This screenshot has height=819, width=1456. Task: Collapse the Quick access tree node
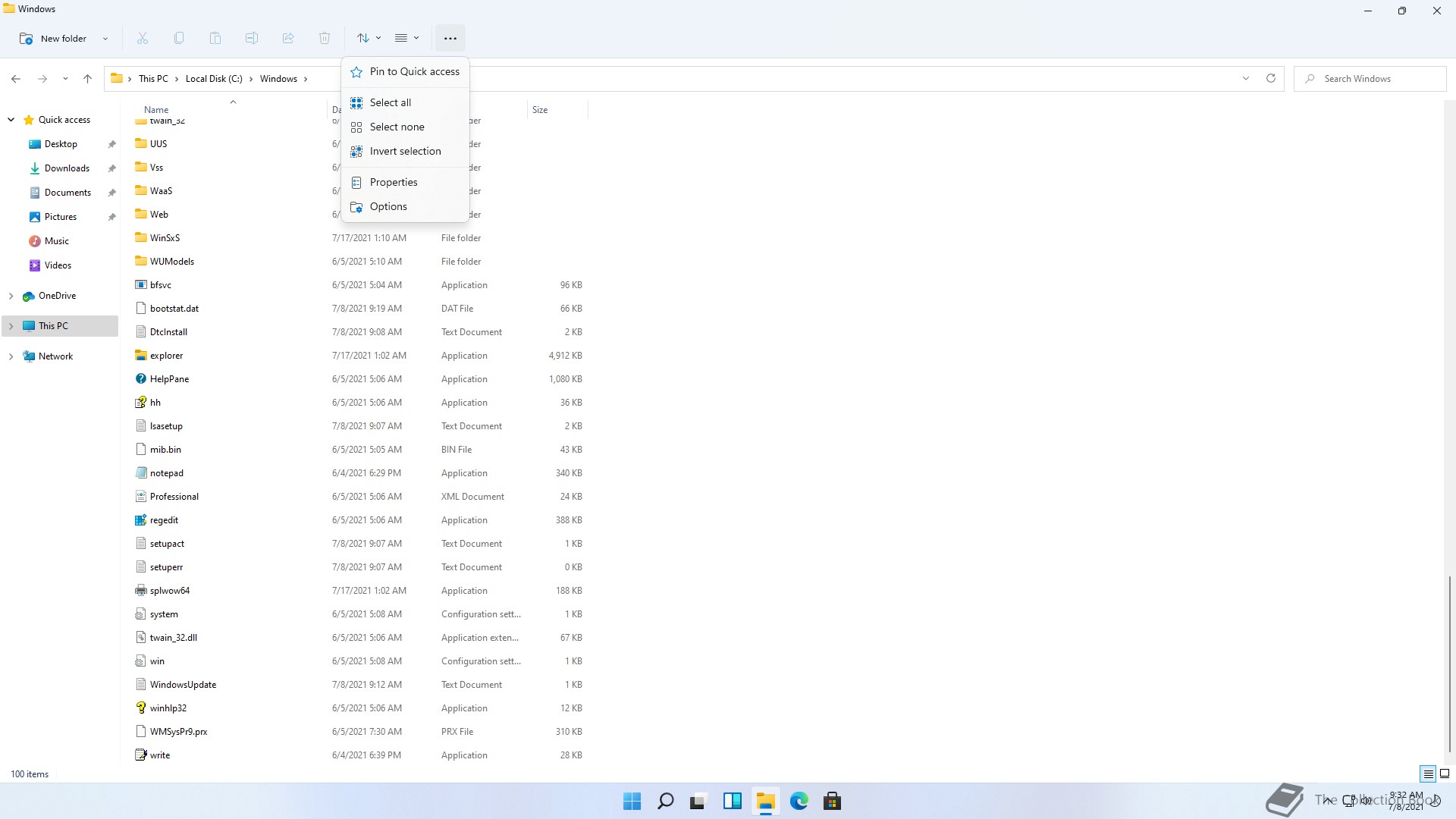pos(11,119)
